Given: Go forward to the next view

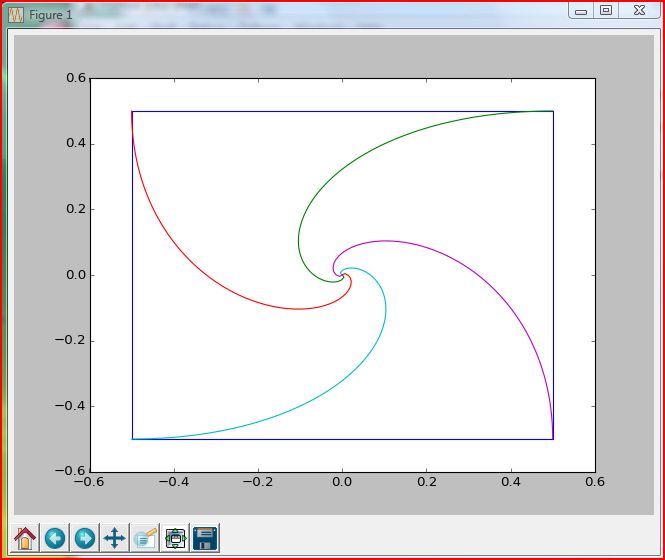Looking at the screenshot, I should click(85, 538).
